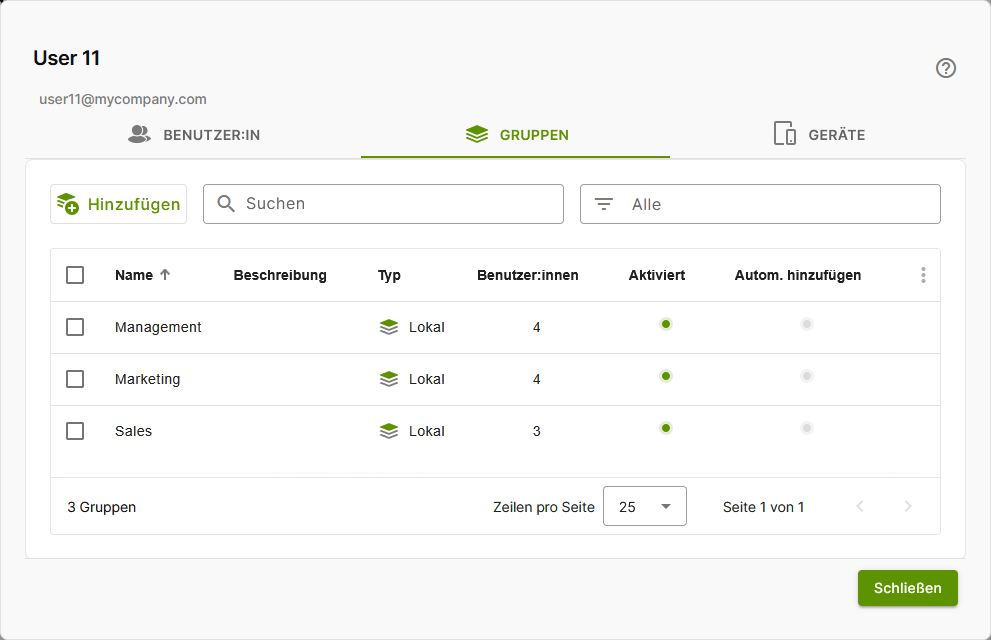Click the Hinzufügen button
Image resolution: width=991 pixels, height=640 pixels.
[x=119, y=204]
